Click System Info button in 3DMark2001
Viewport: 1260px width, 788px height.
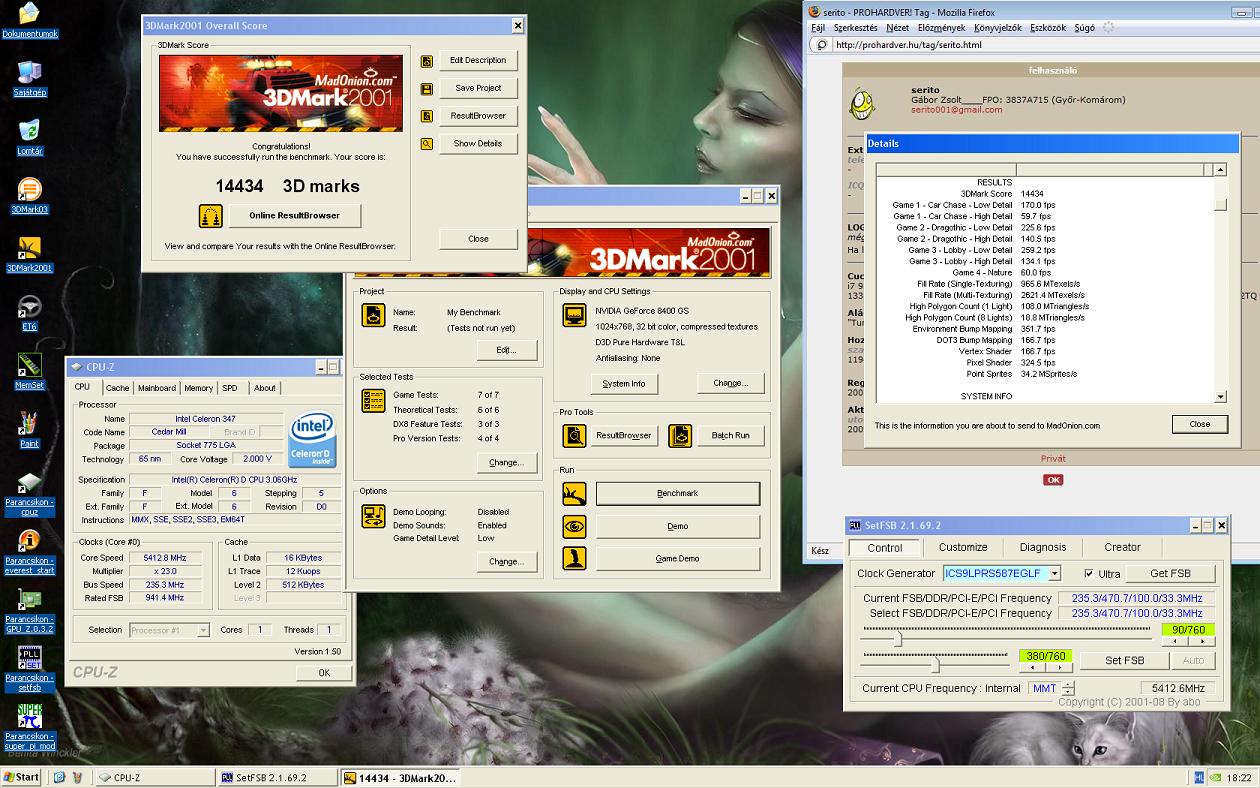click(x=623, y=383)
